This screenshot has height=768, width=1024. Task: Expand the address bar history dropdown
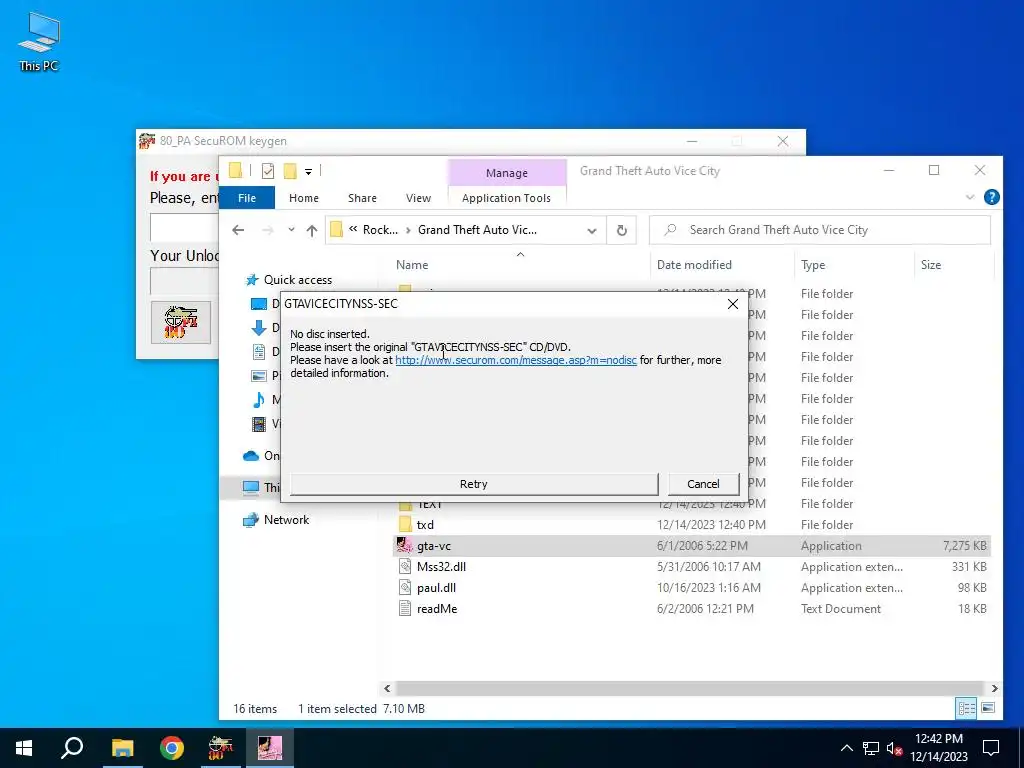coord(592,231)
